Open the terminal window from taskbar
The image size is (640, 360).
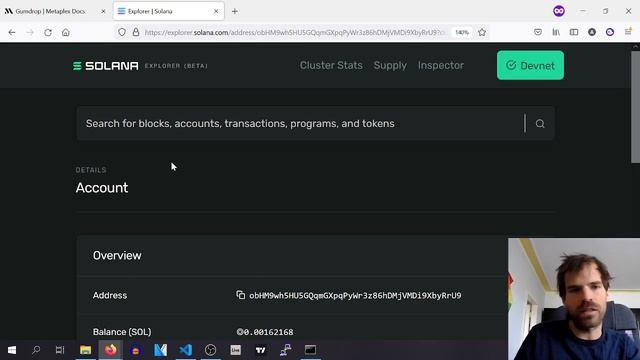[x=310, y=350]
